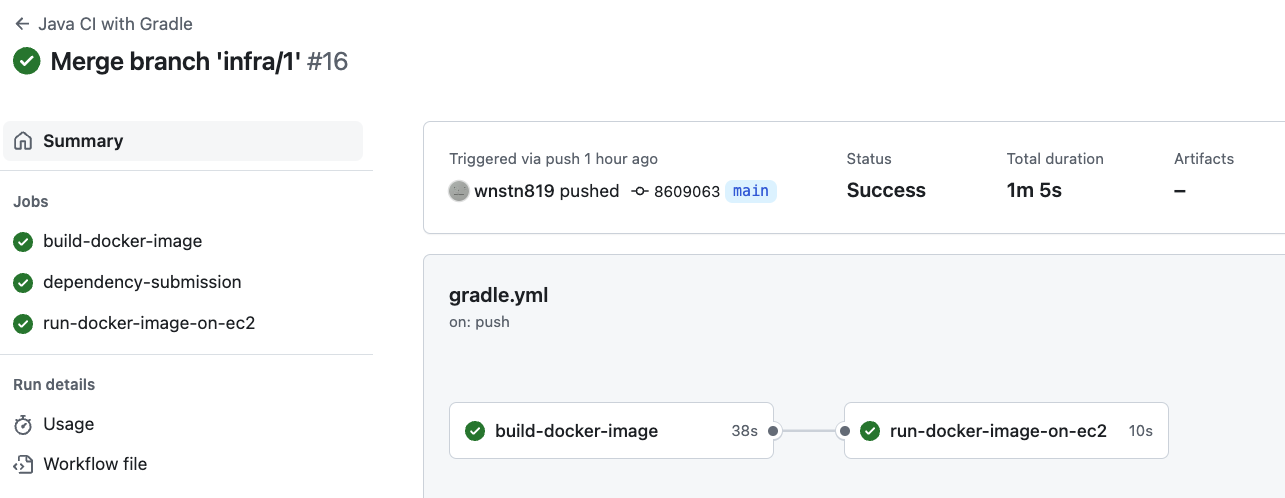Click the commit icon beside 8609063
This screenshot has width=1285, height=498.
640,191
